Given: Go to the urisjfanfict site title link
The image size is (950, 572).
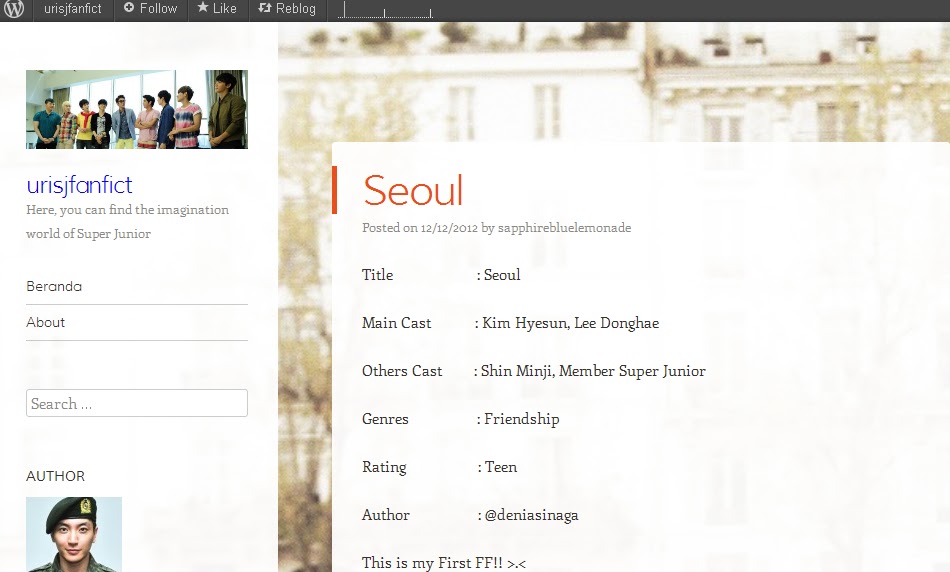Looking at the screenshot, I should pyautogui.click(x=79, y=185).
